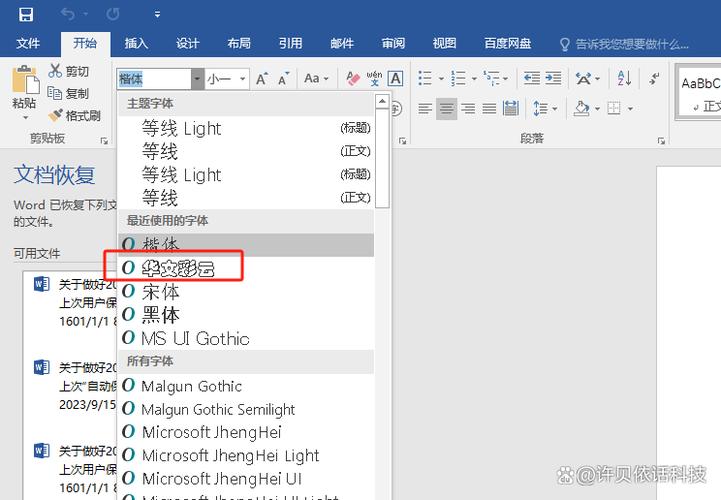The height and width of the screenshot is (500, 721).
Task: Toggle Center alignment button
Action: [446, 109]
